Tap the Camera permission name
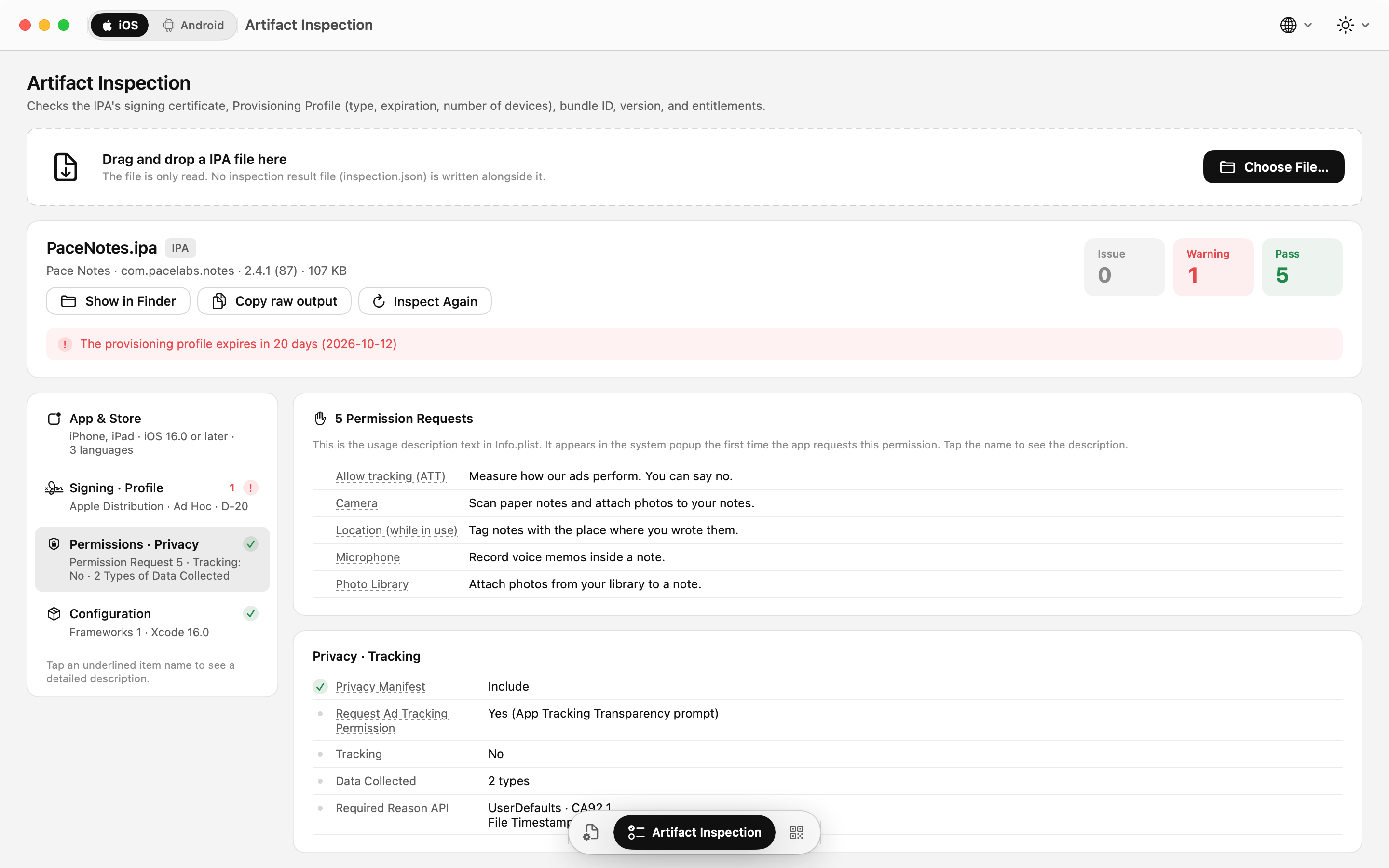This screenshot has height=868, width=1389. click(x=356, y=503)
